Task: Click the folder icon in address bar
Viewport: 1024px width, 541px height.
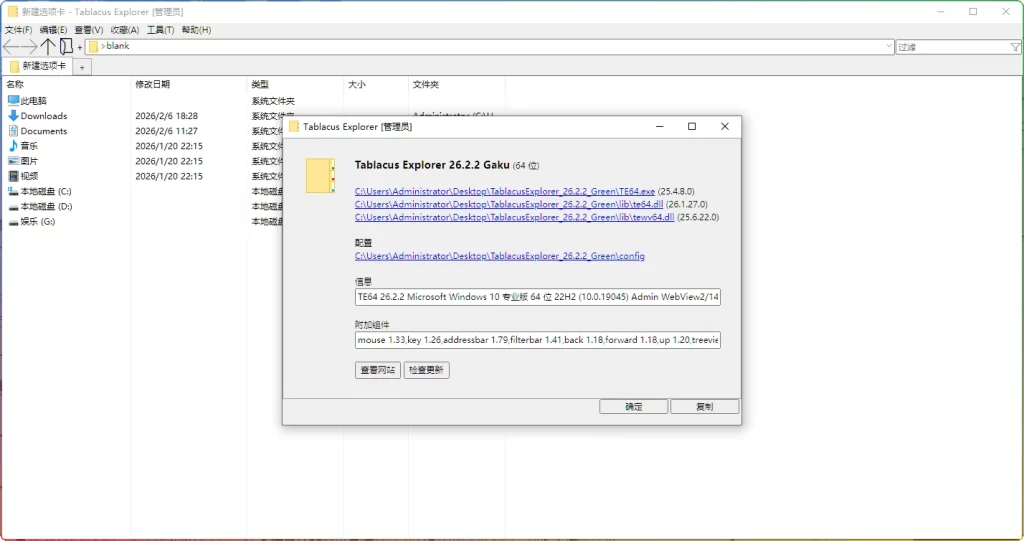Action: pos(93,46)
